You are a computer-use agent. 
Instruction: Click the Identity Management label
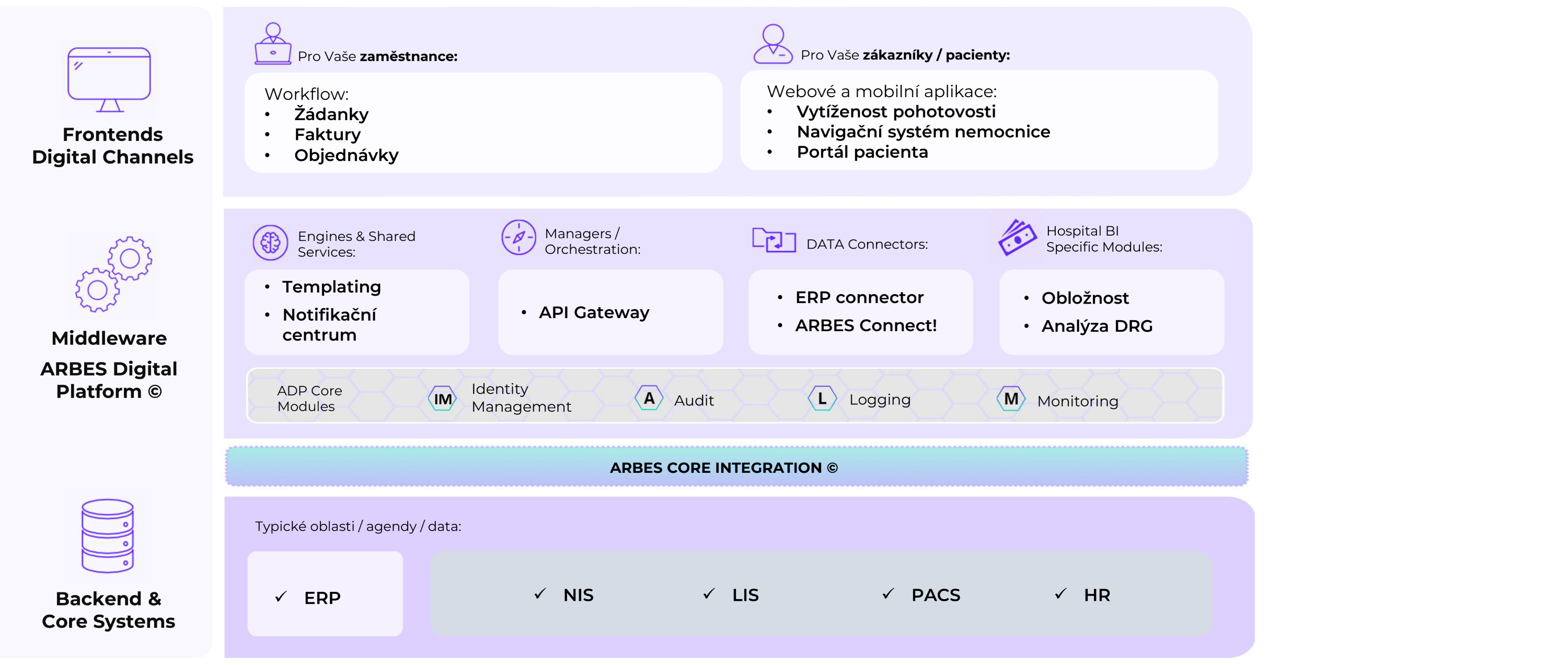pyautogui.click(x=521, y=397)
